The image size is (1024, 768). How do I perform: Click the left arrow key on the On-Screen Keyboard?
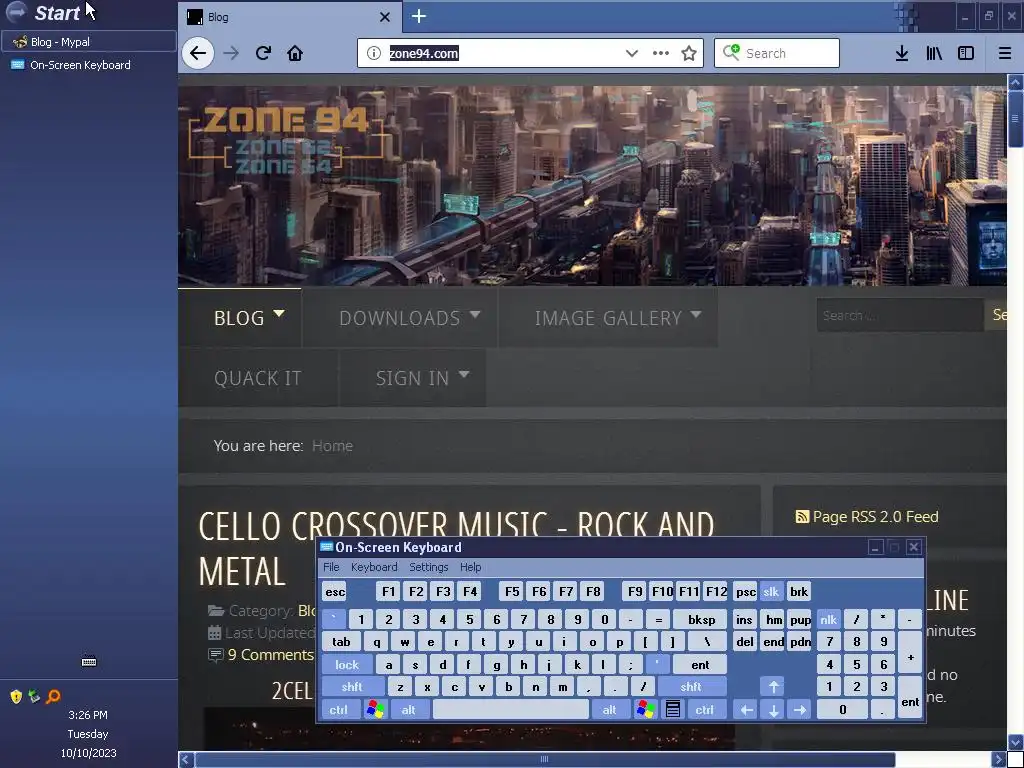[x=746, y=710]
